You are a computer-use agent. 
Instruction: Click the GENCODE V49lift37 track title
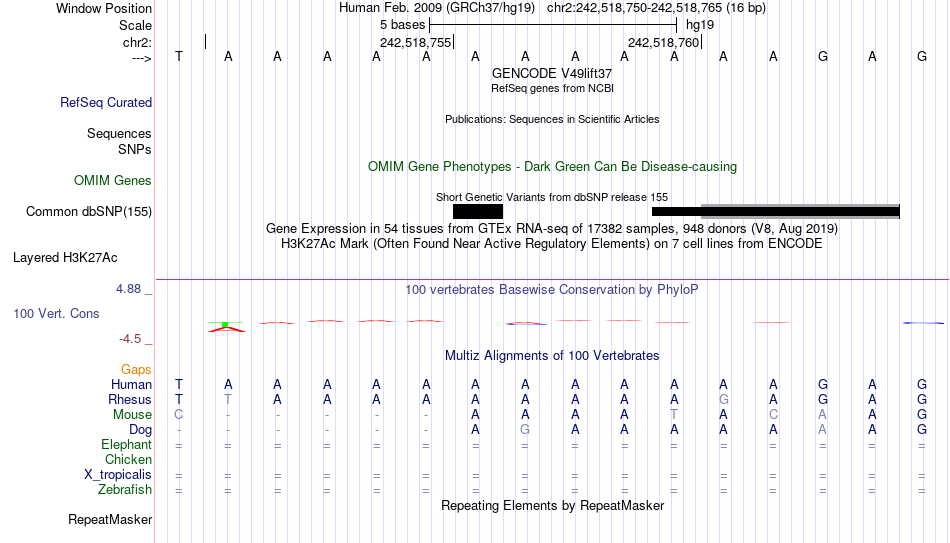click(552, 73)
